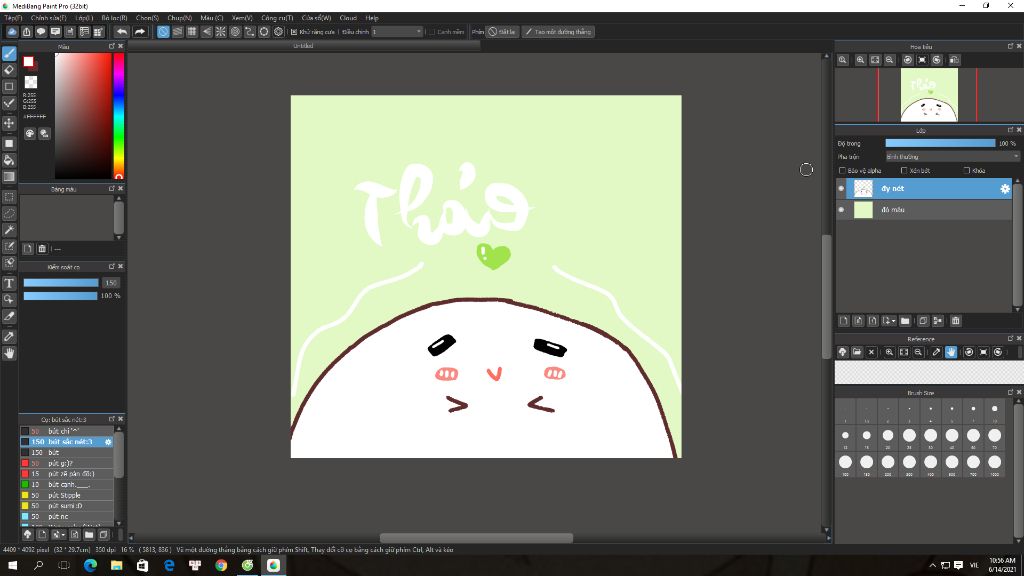Viewport: 1024px width, 576px height.
Task: Toggle the 'Xén bớt' clipping checkbox
Action: pos(904,170)
